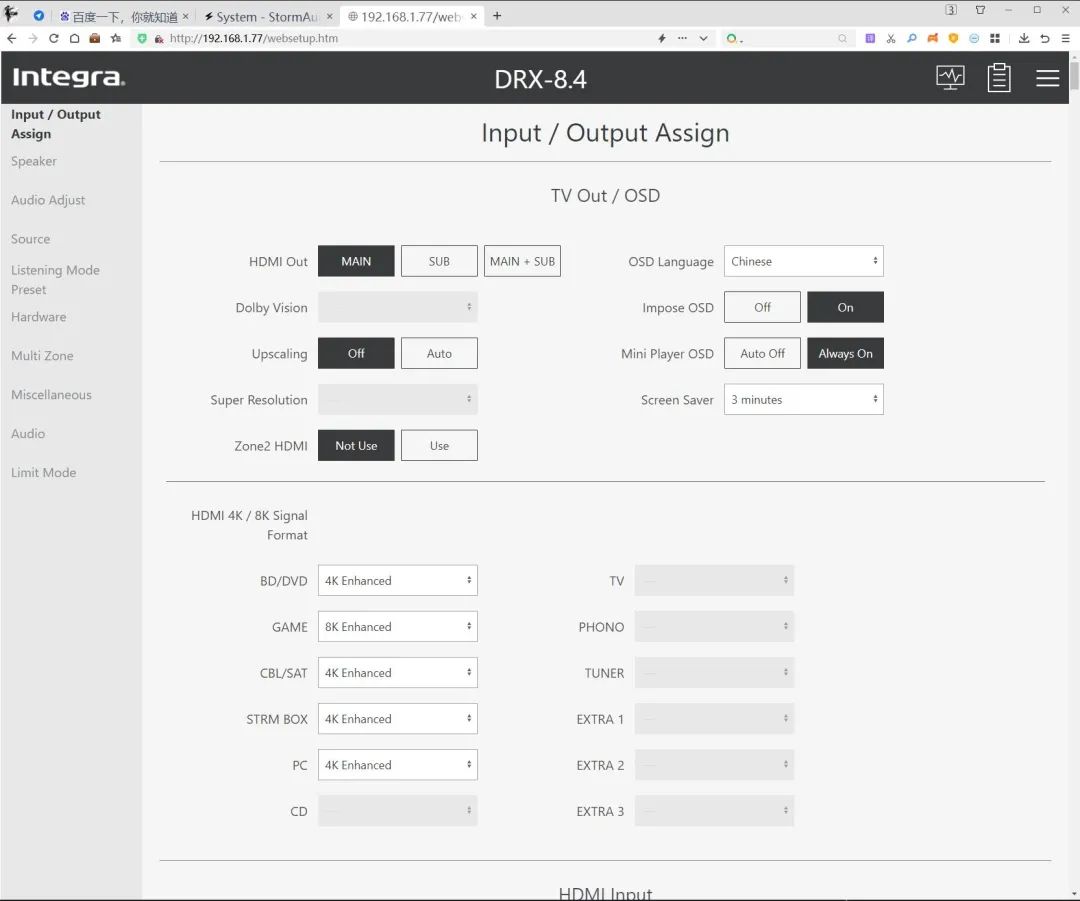Open Audio Adjust in sidebar
The height and width of the screenshot is (901, 1080).
click(48, 200)
